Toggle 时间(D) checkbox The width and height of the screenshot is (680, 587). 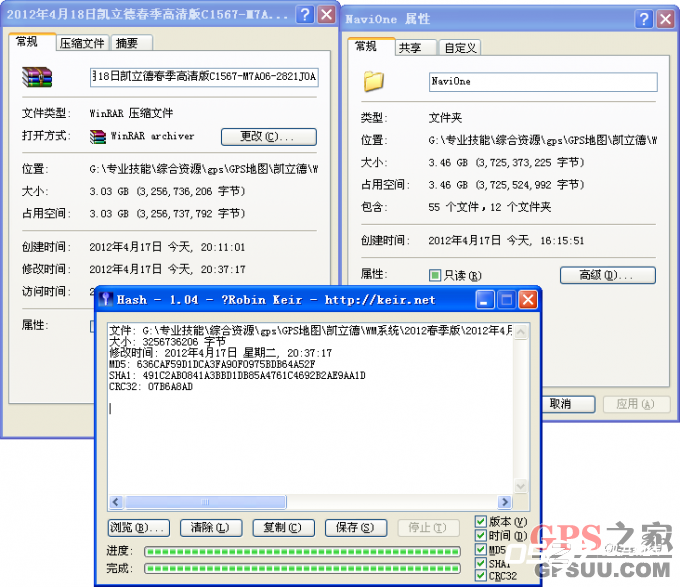coord(481,535)
